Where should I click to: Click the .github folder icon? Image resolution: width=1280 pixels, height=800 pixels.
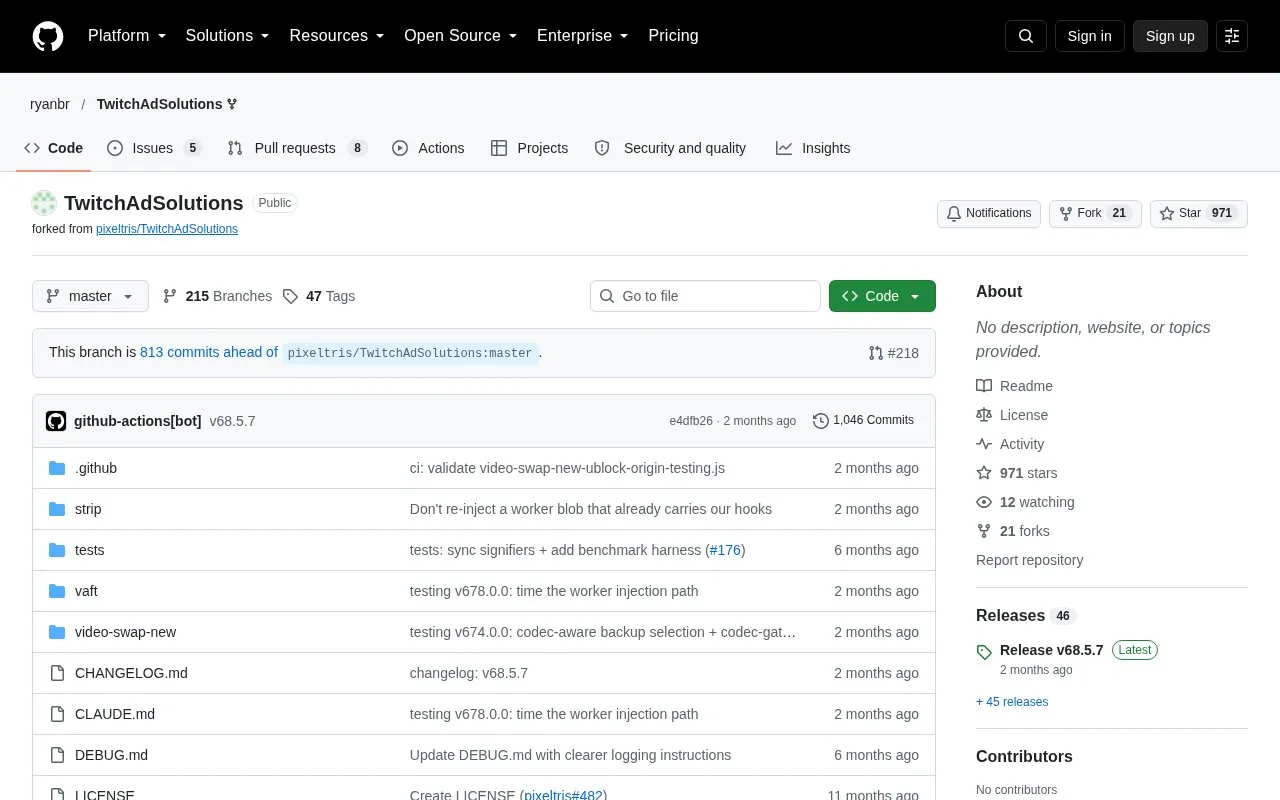57,468
